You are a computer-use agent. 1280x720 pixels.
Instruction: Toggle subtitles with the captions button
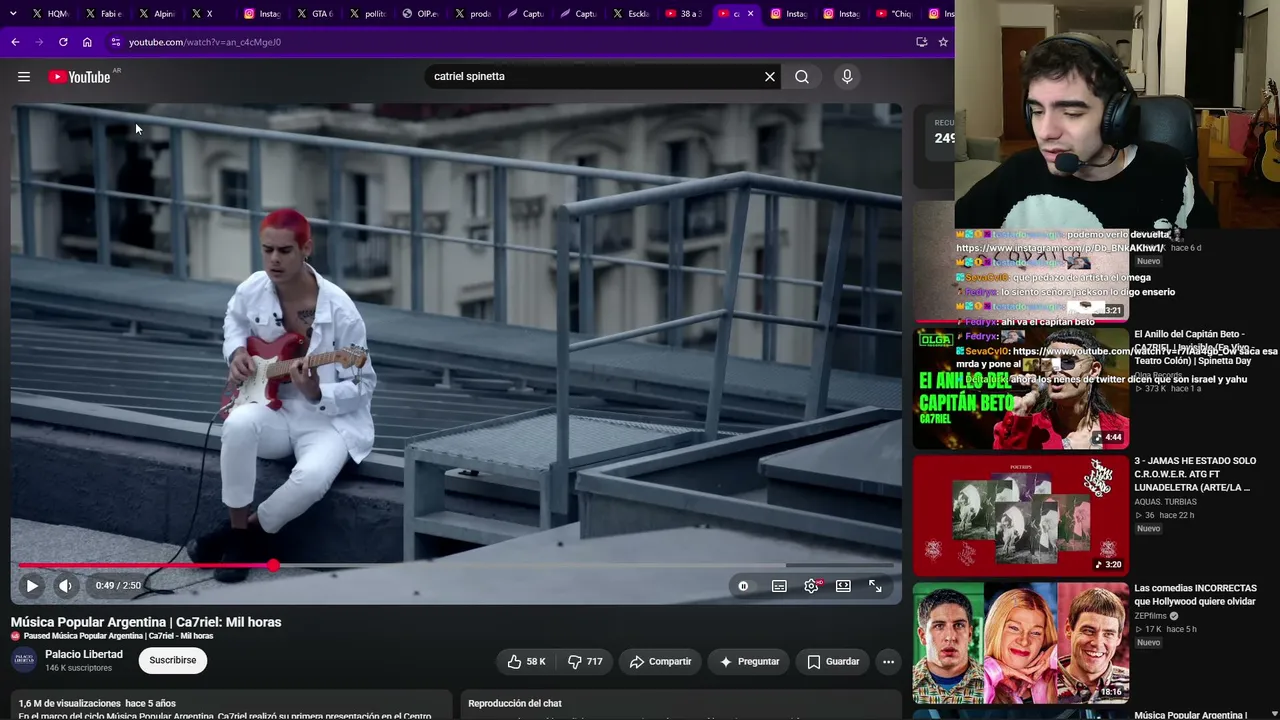[x=779, y=586]
